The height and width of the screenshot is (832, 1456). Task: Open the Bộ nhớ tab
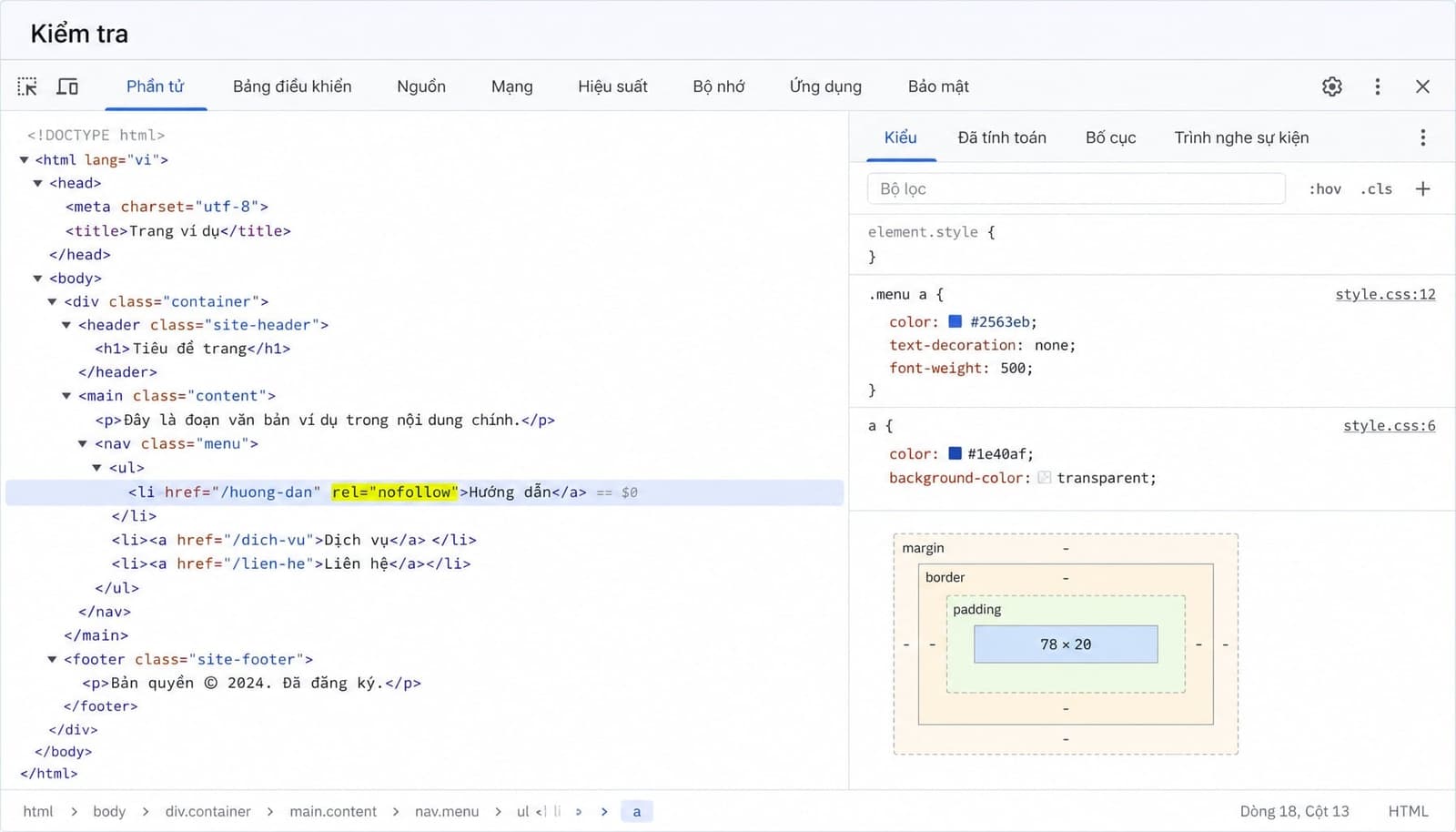[719, 86]
